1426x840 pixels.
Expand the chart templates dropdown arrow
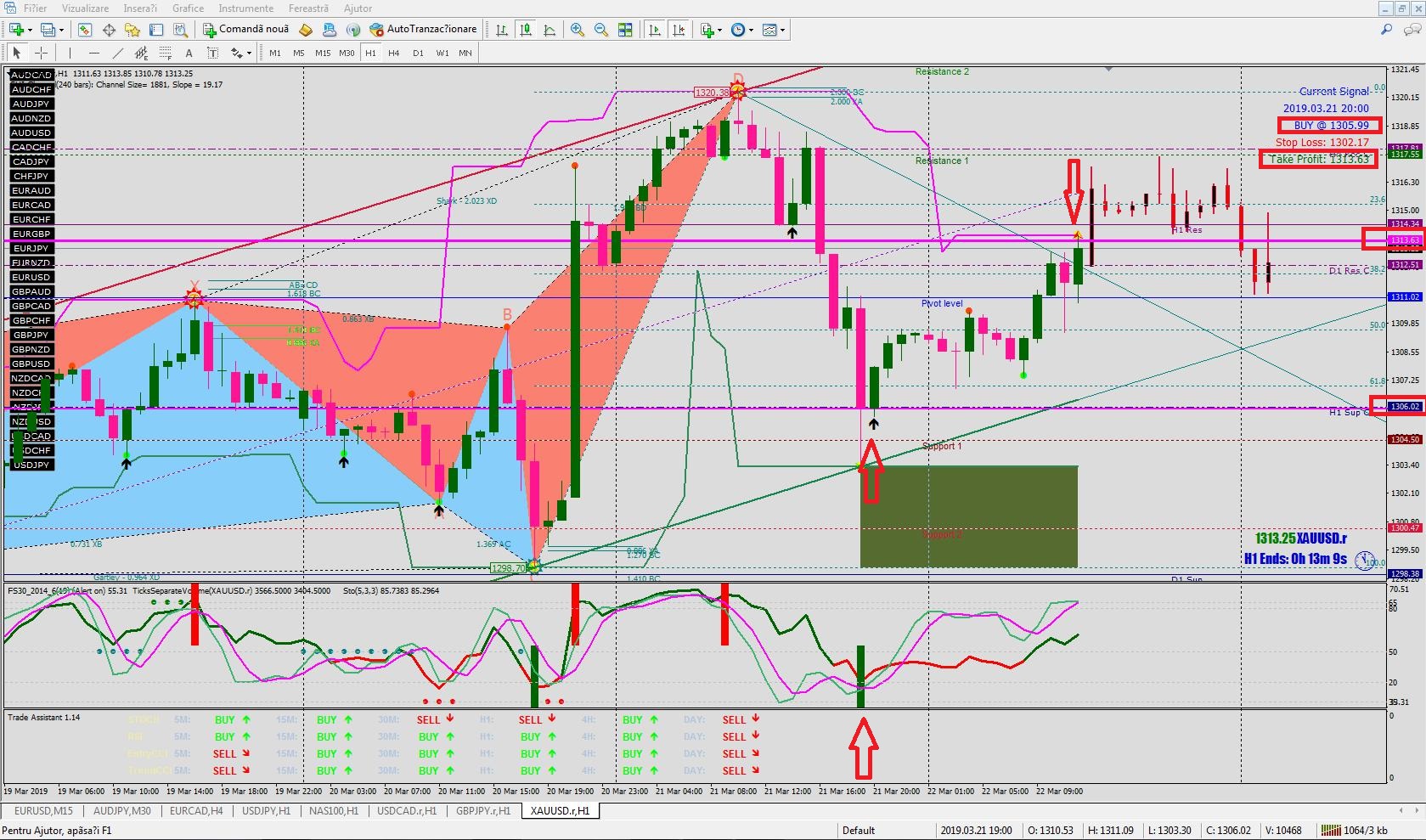[x=782, y=30]
